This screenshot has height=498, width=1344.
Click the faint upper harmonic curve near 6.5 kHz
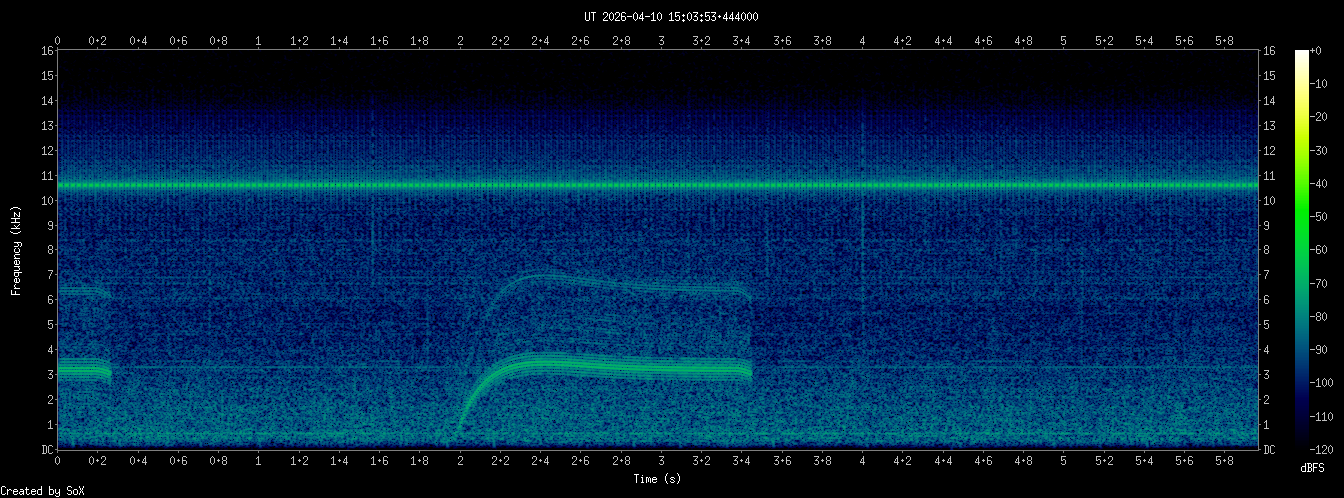620,285
